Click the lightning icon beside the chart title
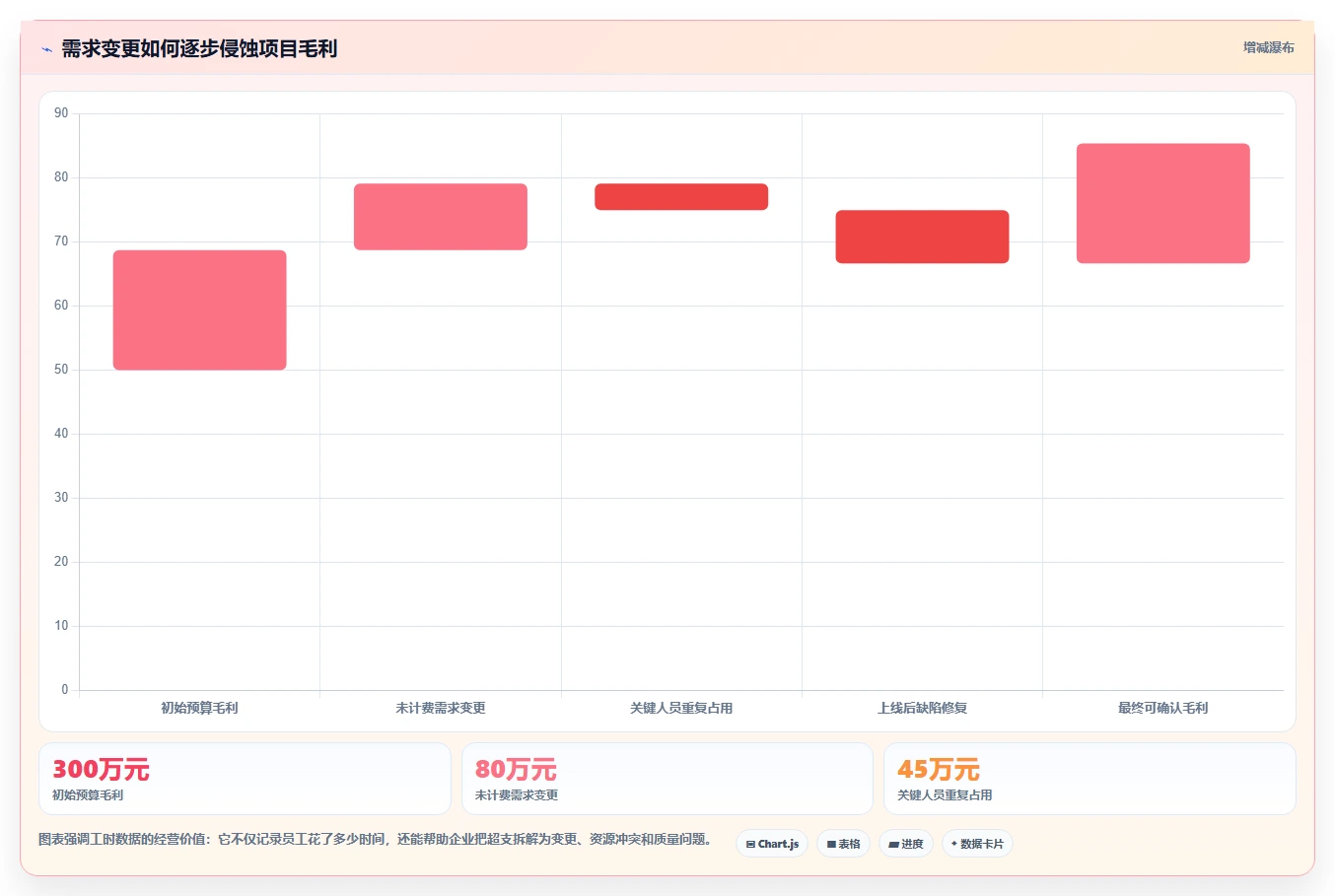This screenshot has width=1335, height=896. click(46, 49)
